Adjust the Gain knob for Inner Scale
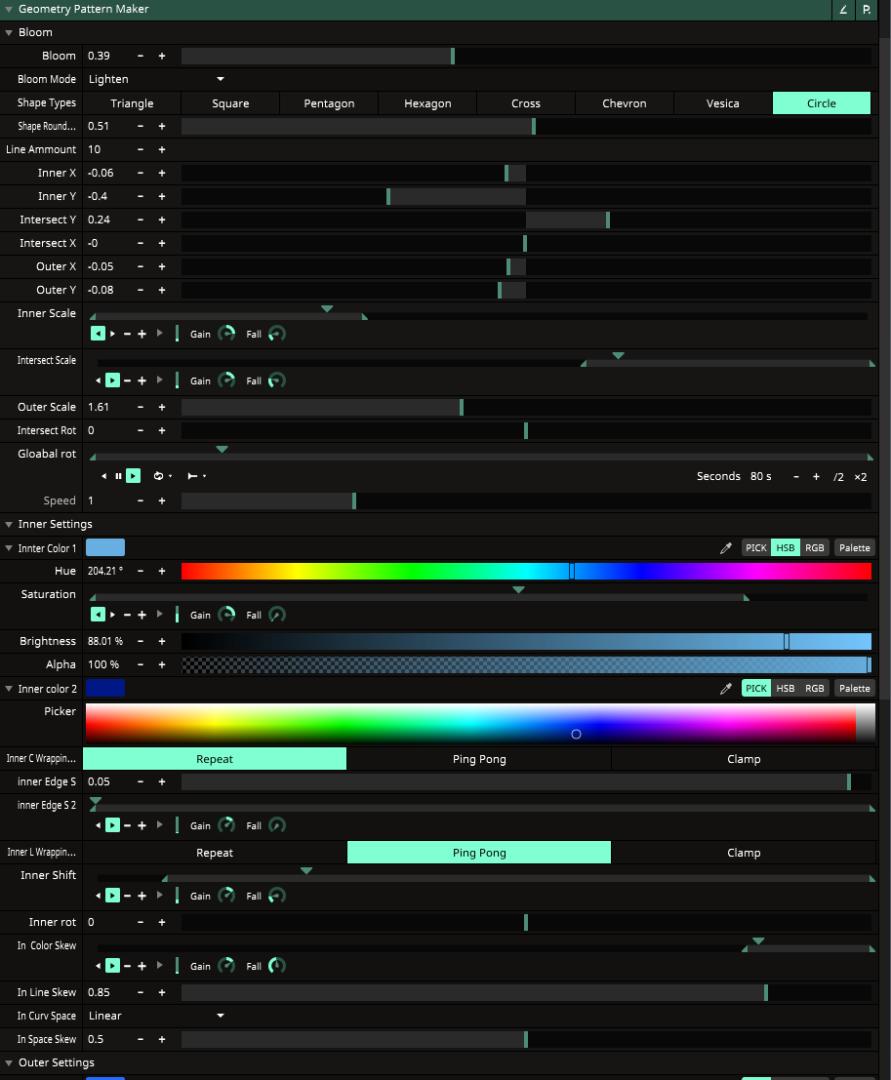This screenshot has height=1080, width=891. 227,334
